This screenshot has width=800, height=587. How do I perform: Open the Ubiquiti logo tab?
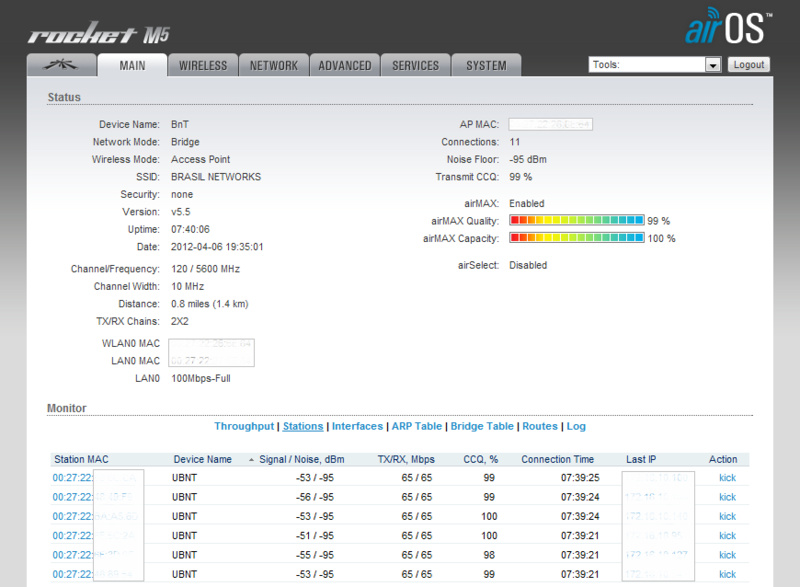tap(61, 65)
